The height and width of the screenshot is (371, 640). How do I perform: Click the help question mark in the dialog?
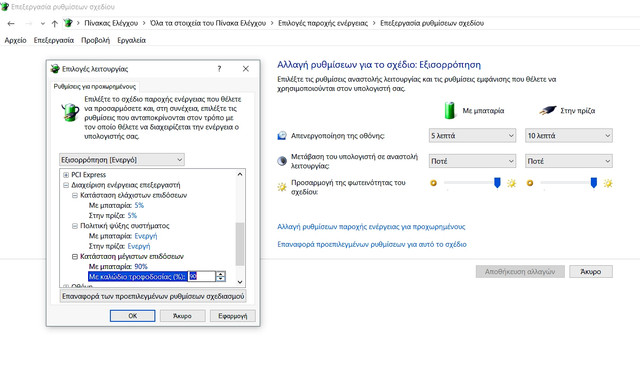click(219, 69)
